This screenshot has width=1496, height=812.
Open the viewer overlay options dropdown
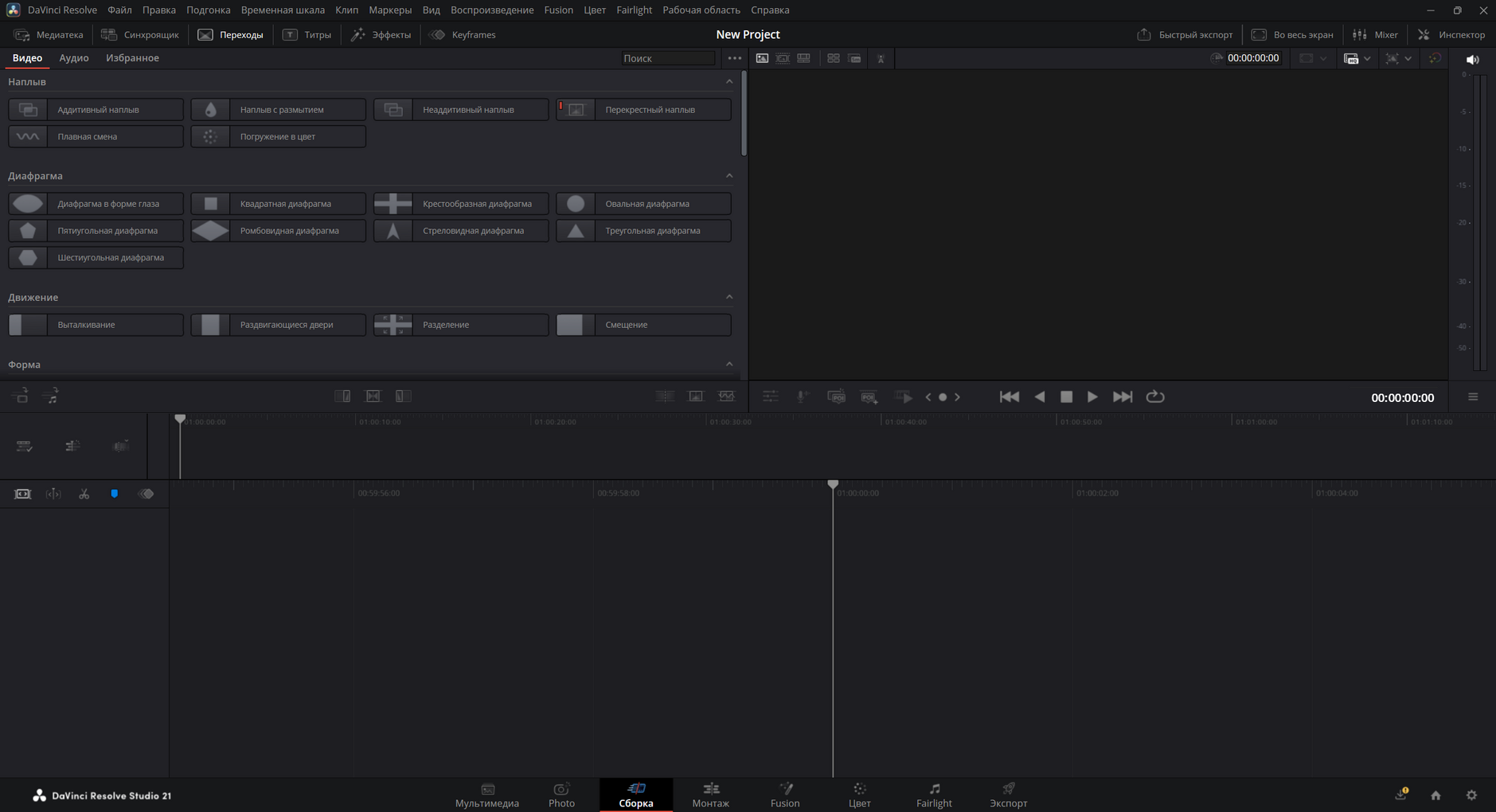[1357, 58]
